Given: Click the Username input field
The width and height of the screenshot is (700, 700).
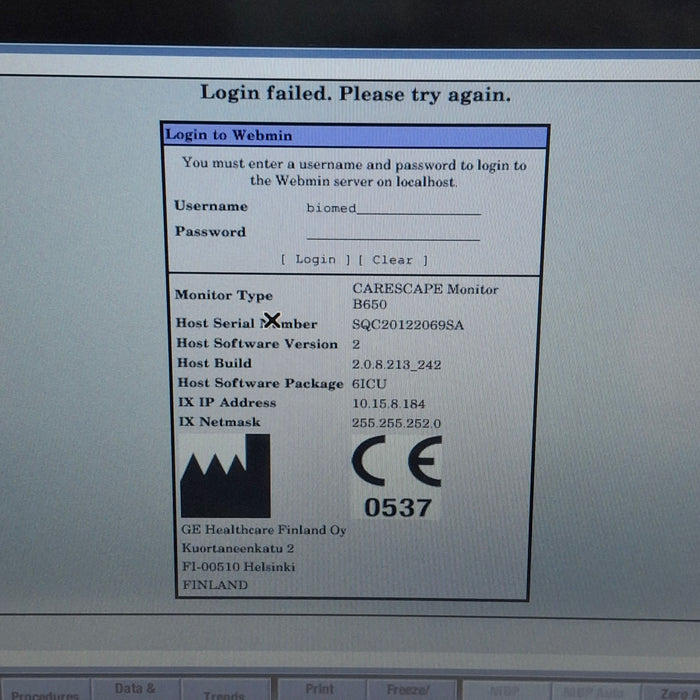Looking at the screenshot, I should tap(392, 208).
